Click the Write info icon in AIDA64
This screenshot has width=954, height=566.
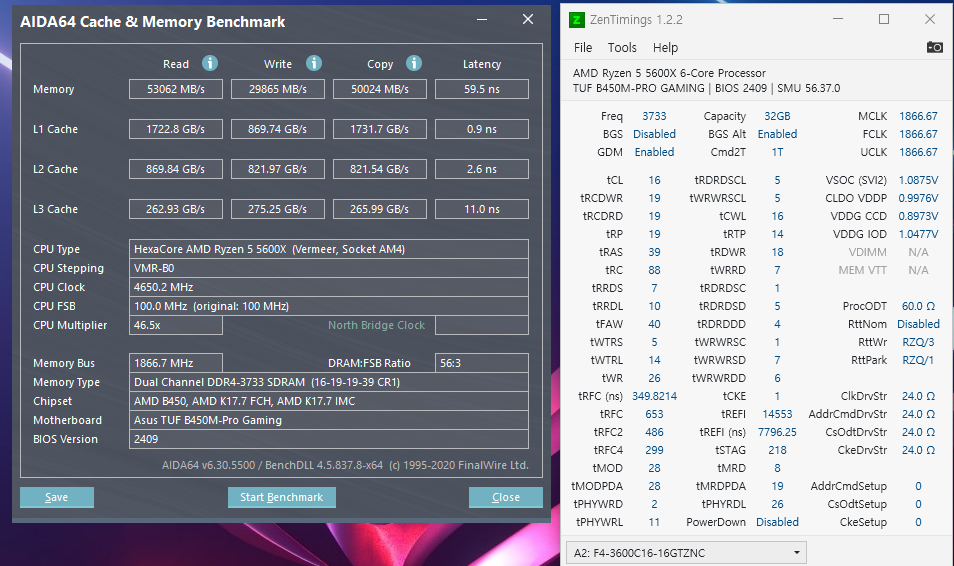(314, 63)
